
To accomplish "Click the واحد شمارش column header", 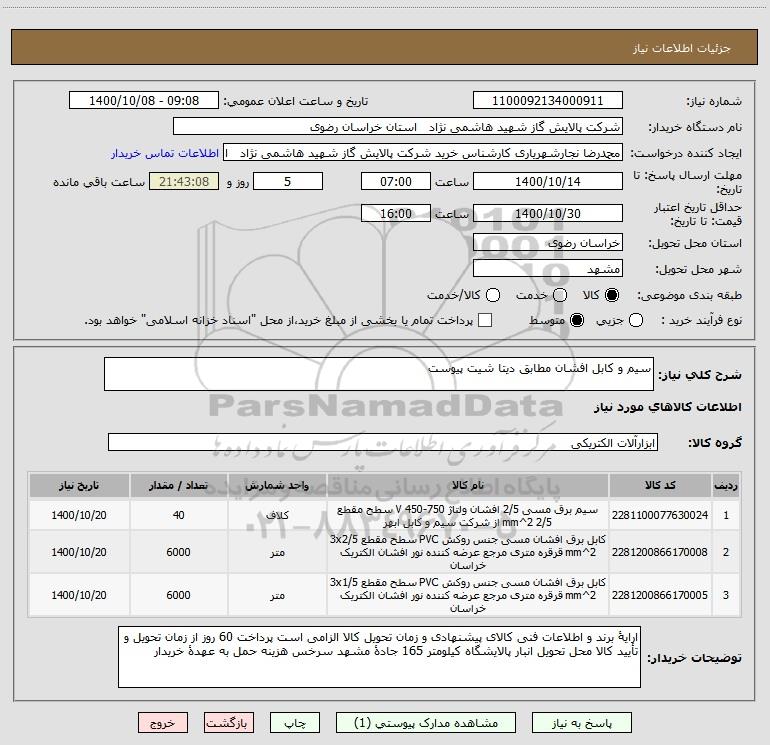I will point(277,485).
